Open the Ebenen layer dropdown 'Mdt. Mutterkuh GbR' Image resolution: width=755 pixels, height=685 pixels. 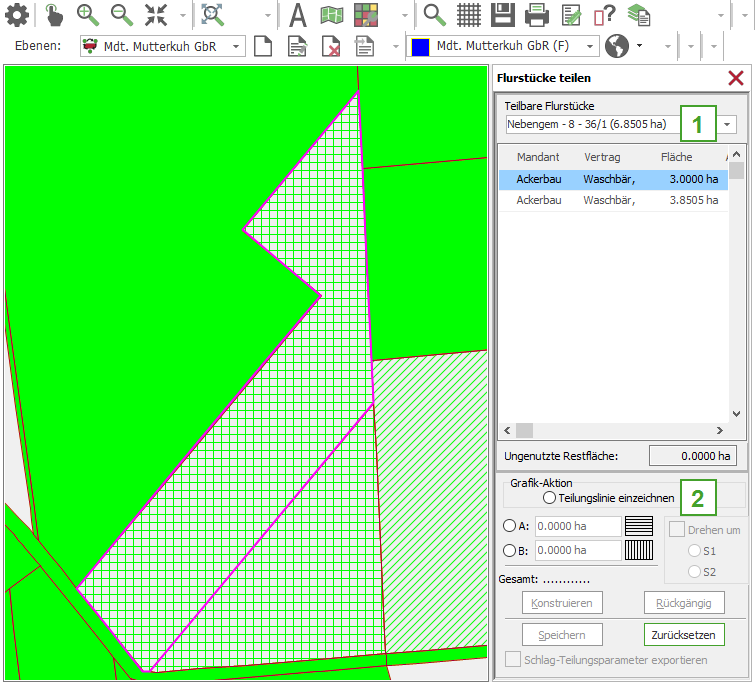(236, 46)
